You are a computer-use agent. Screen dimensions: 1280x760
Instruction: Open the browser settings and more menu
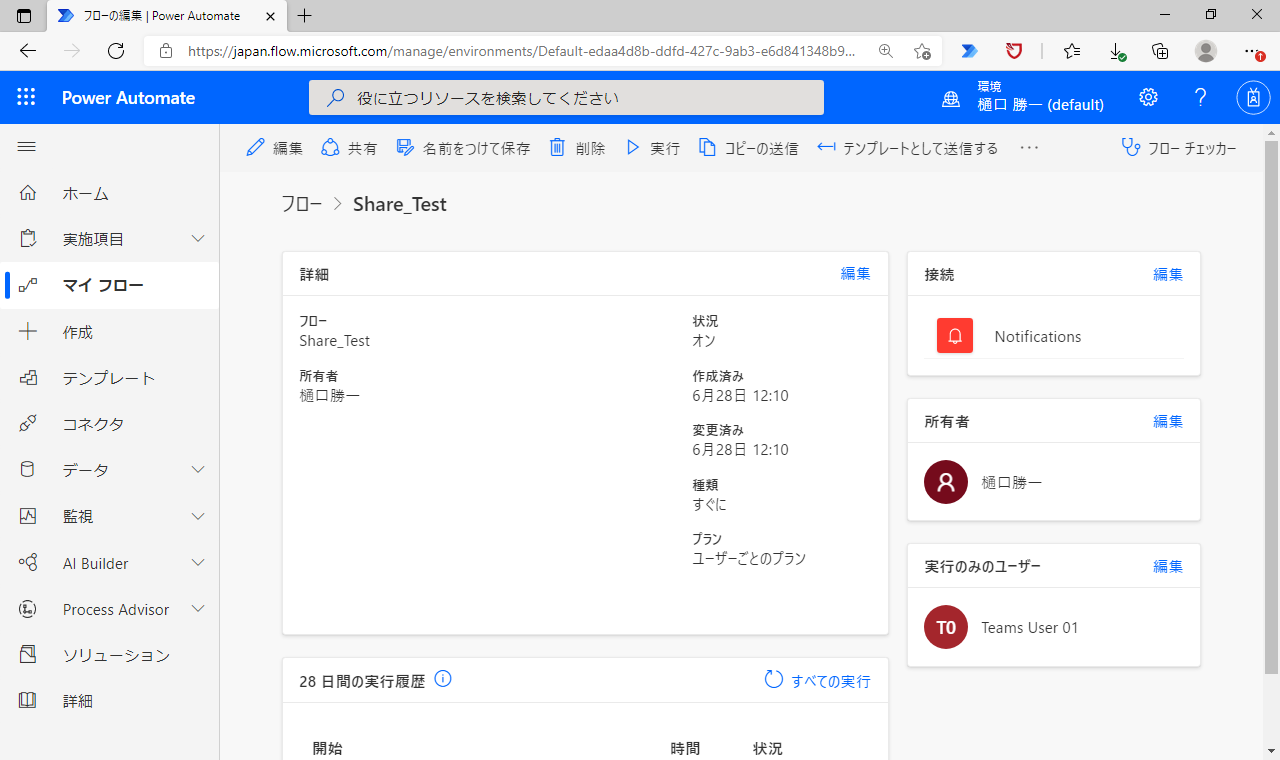click(x=1253, y=51)
